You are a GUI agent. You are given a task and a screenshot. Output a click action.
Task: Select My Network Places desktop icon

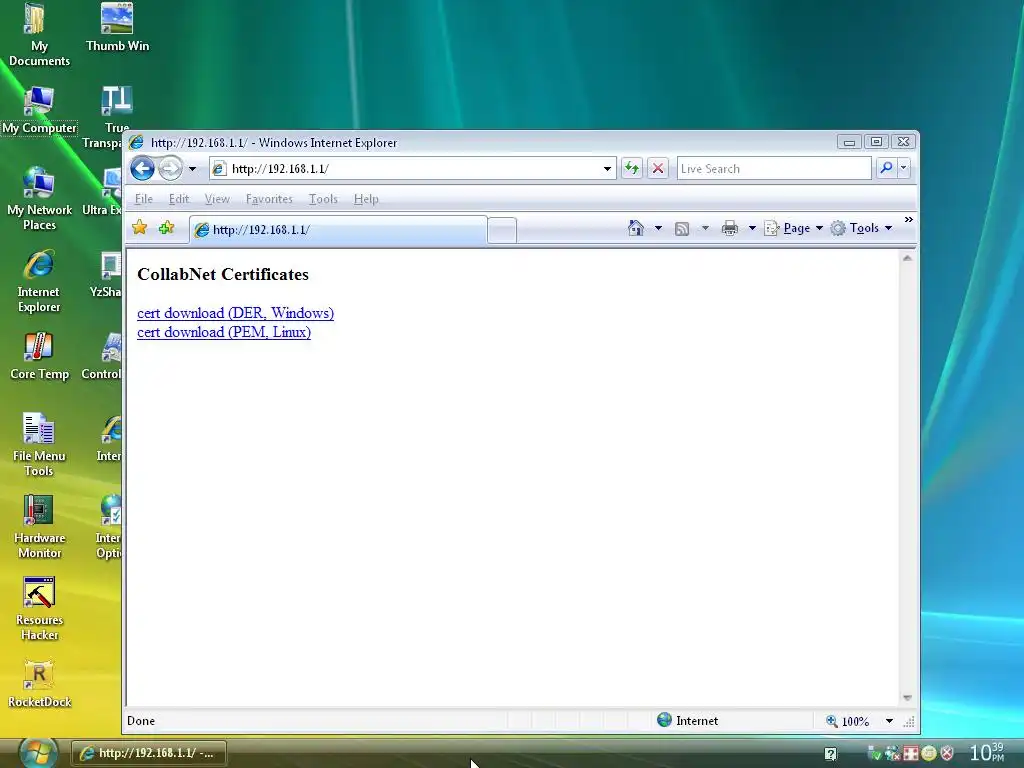(x=39, y=199)
